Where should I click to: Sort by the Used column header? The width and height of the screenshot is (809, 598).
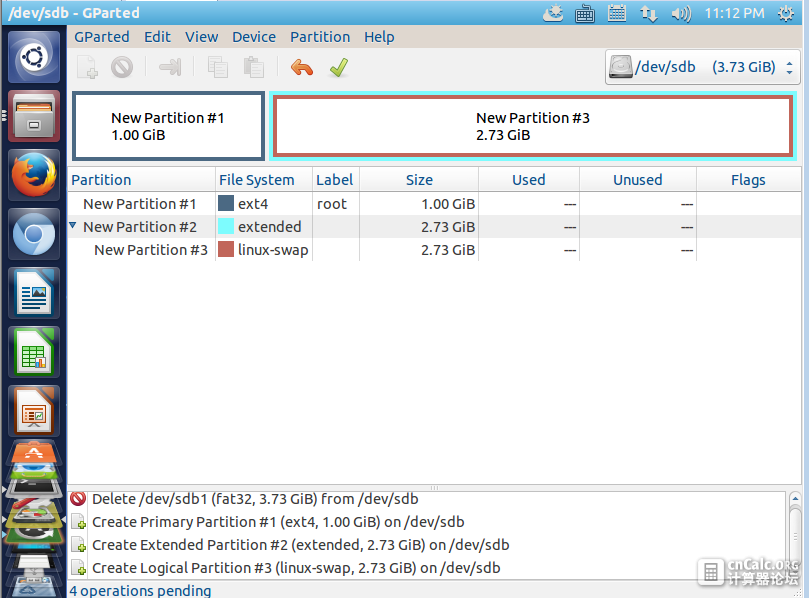tap(529, 180)
